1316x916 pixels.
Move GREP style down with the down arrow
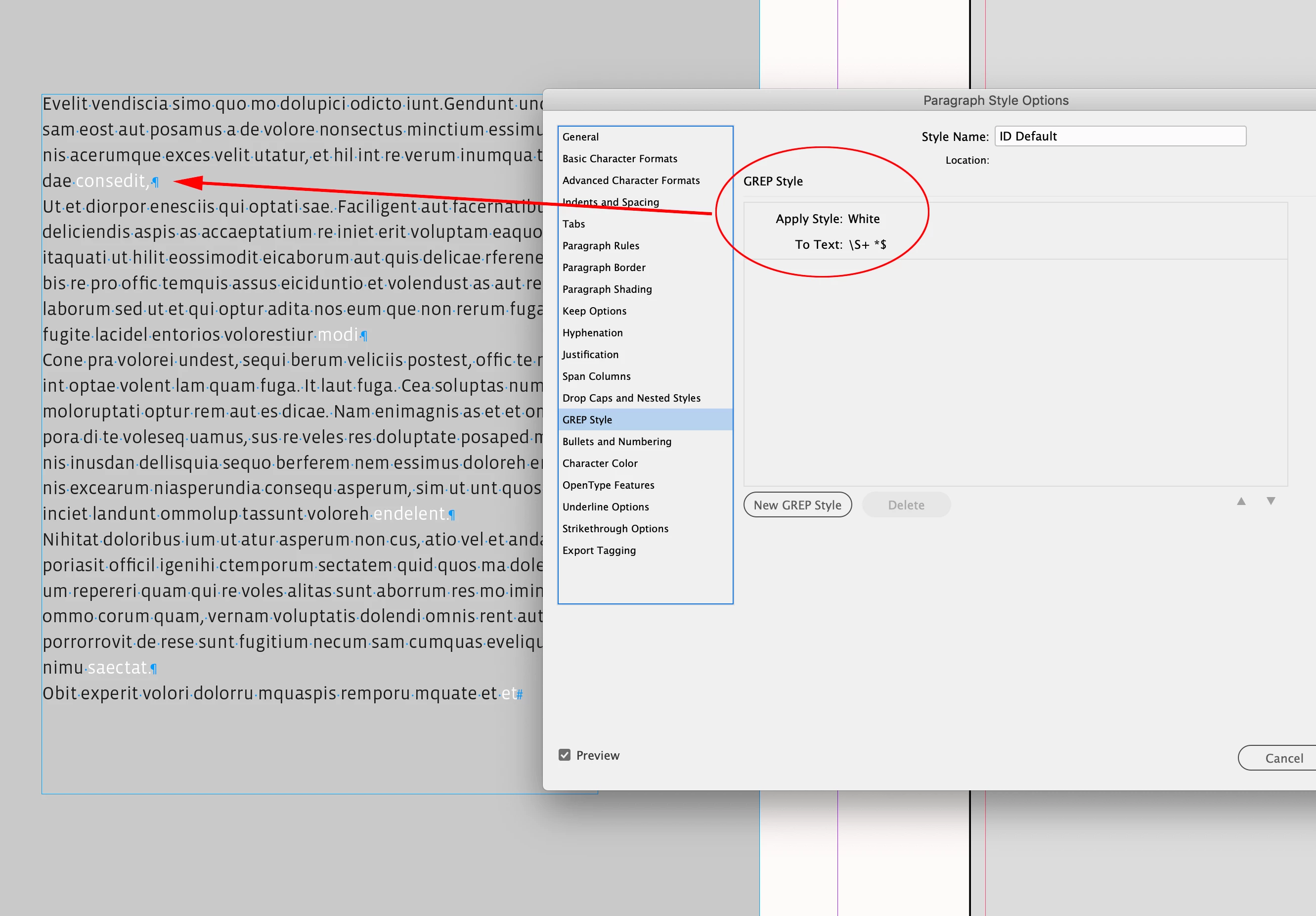[1271, 502]
